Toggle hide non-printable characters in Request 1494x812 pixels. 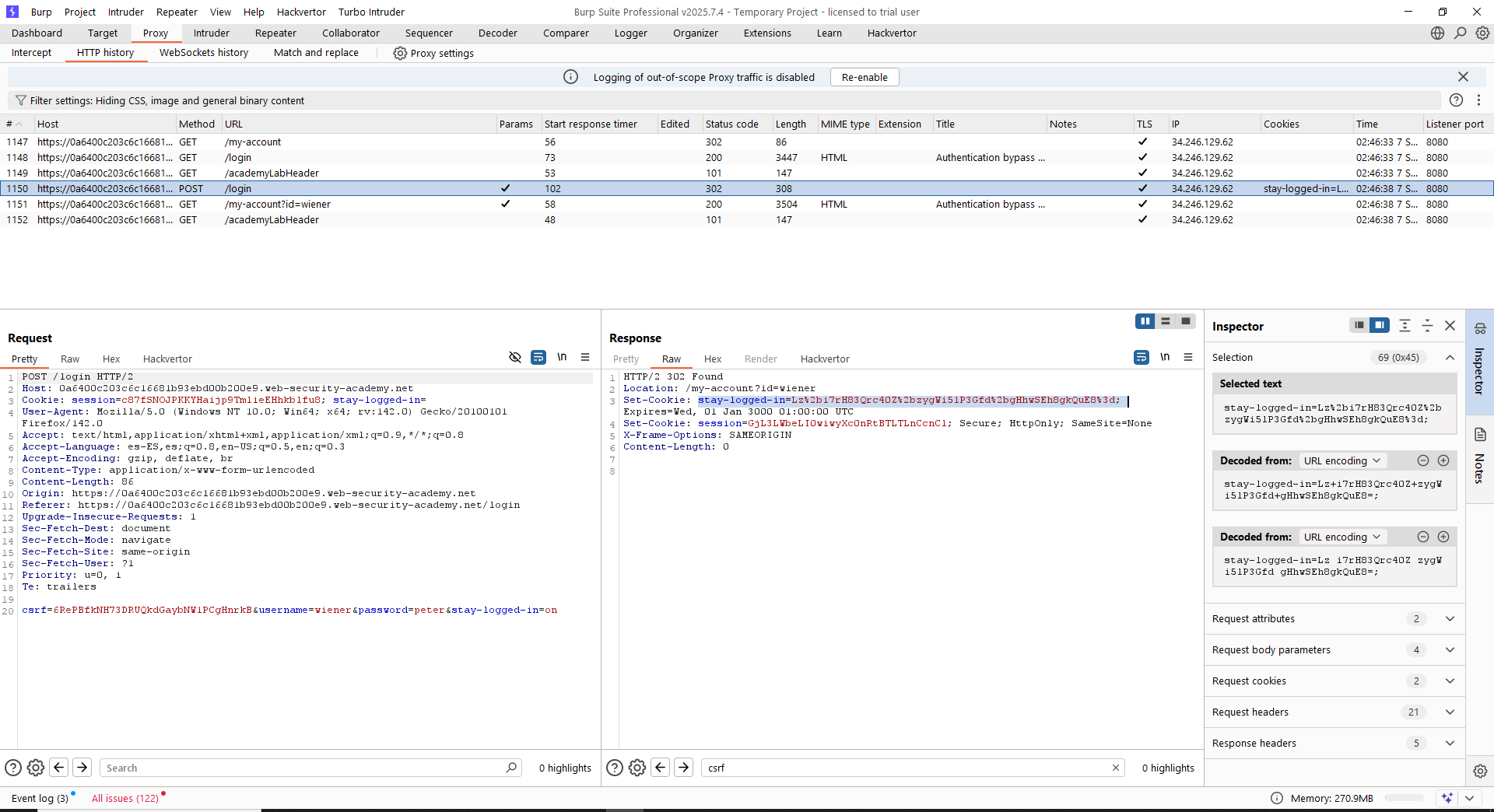[514, 358]
